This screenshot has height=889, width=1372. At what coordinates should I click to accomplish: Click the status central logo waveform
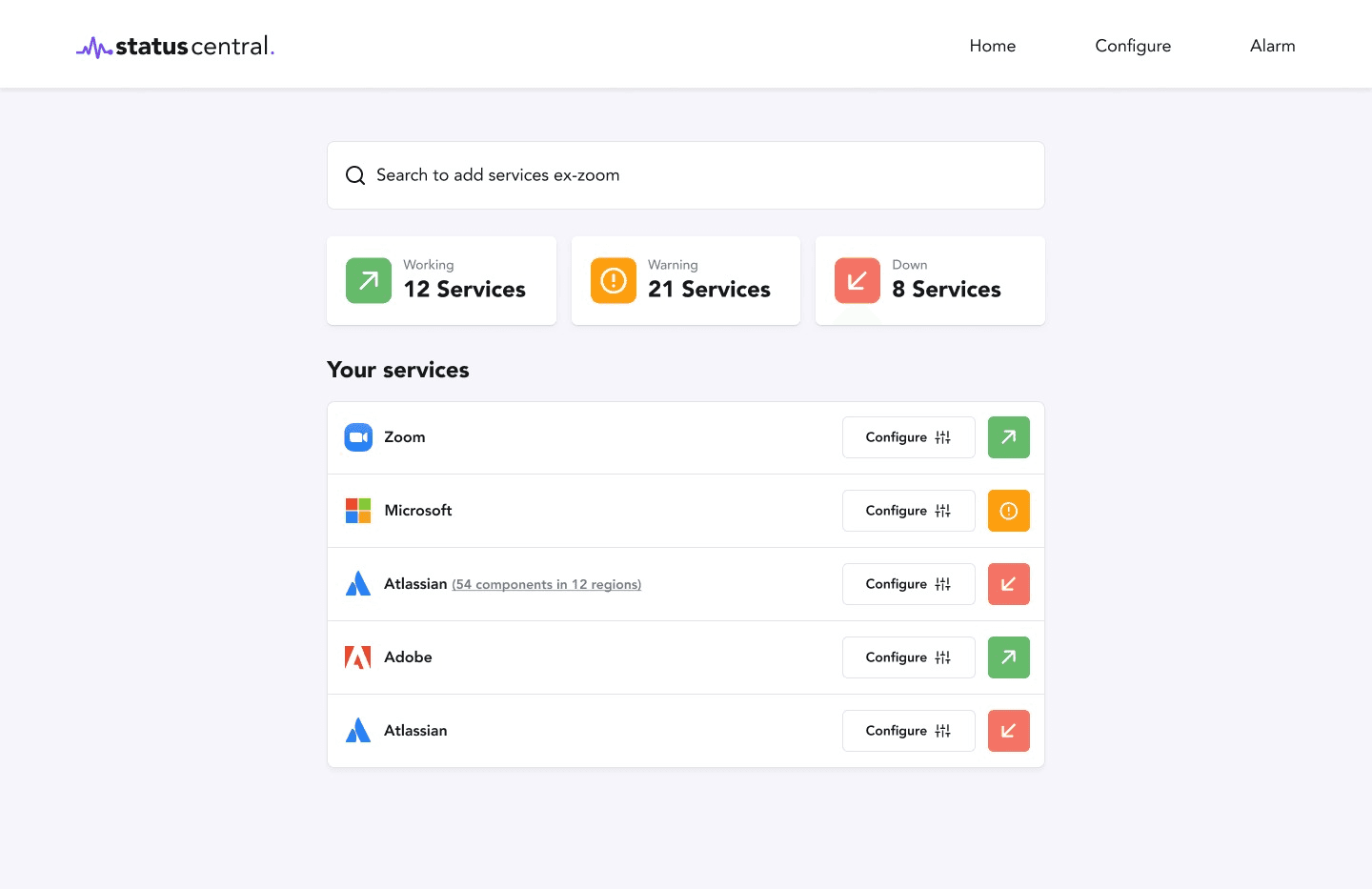94,45
